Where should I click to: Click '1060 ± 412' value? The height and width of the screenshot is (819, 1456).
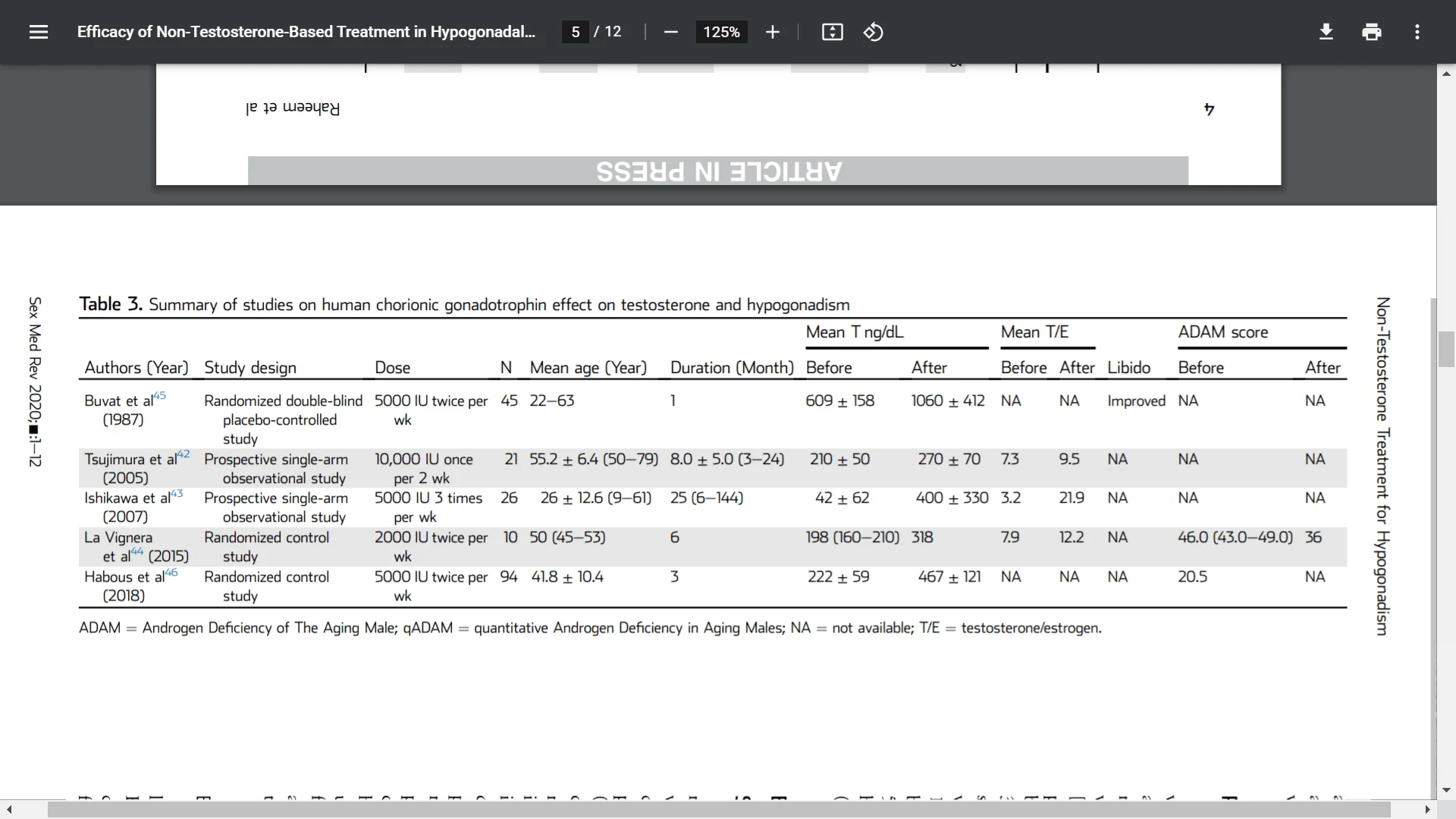click(x=948, y=400)
